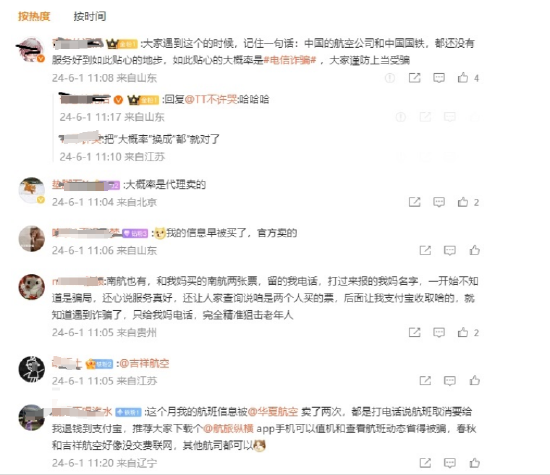This screenshot has width=550, height=475.
Task: Open avatar of the 辽宁 commenter
Action: tap(32, 417)
